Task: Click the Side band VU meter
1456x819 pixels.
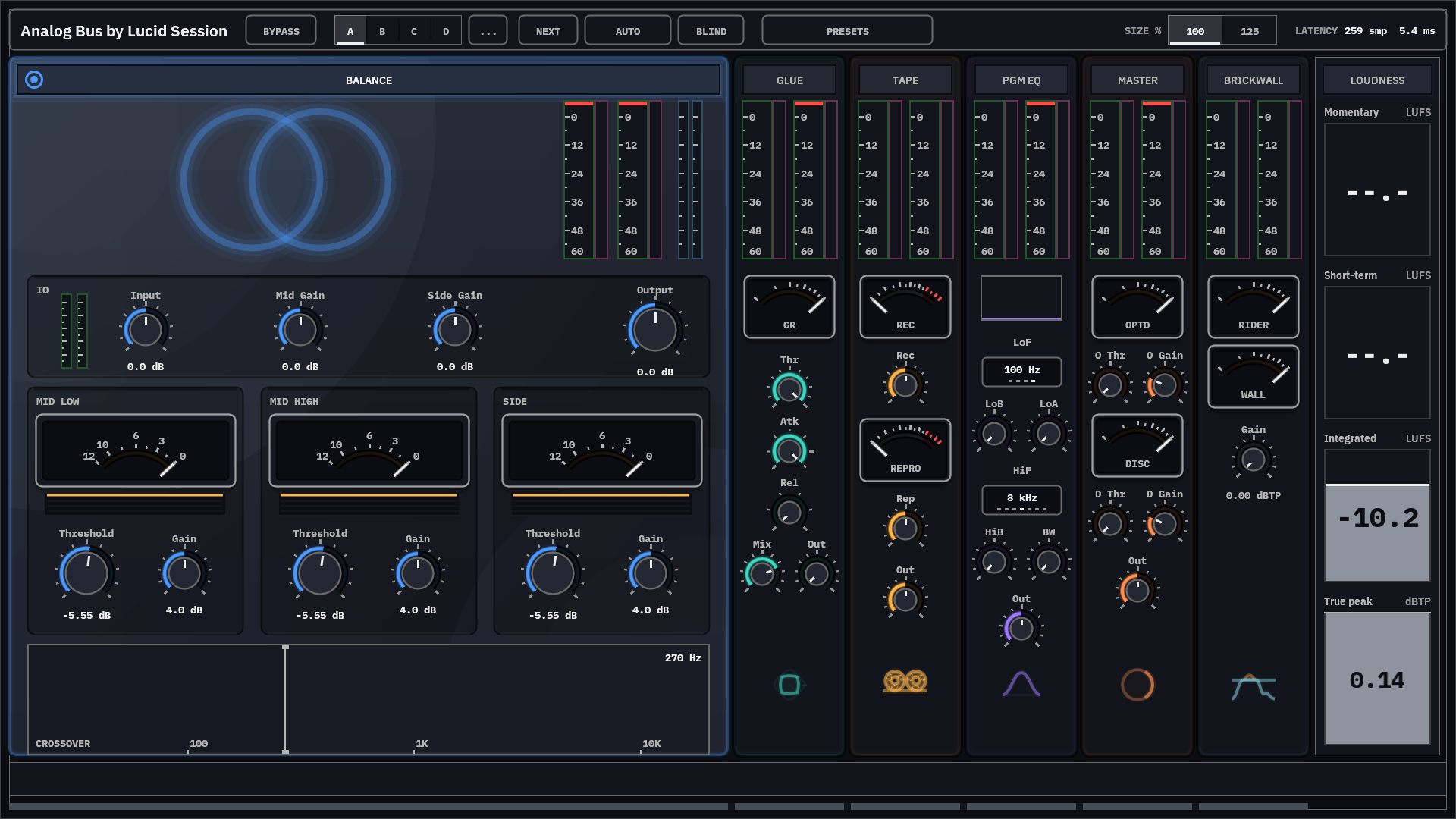Action: click(x=602, y=450)
